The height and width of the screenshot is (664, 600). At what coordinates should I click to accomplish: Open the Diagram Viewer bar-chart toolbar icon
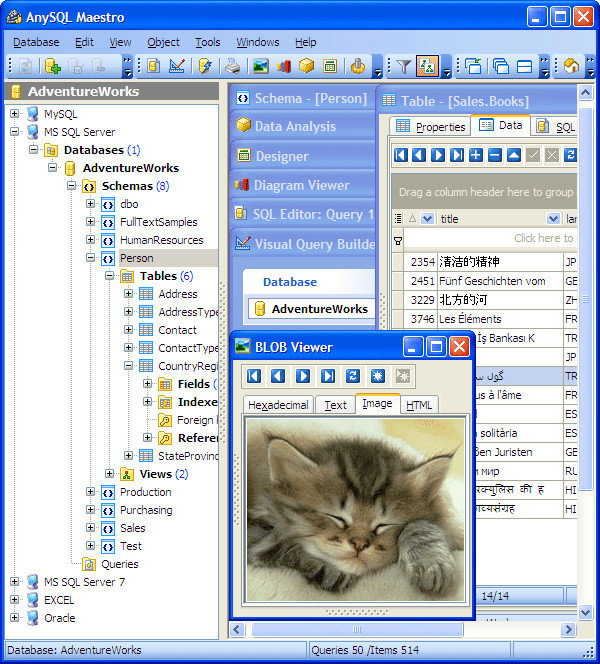pos(284,66)
